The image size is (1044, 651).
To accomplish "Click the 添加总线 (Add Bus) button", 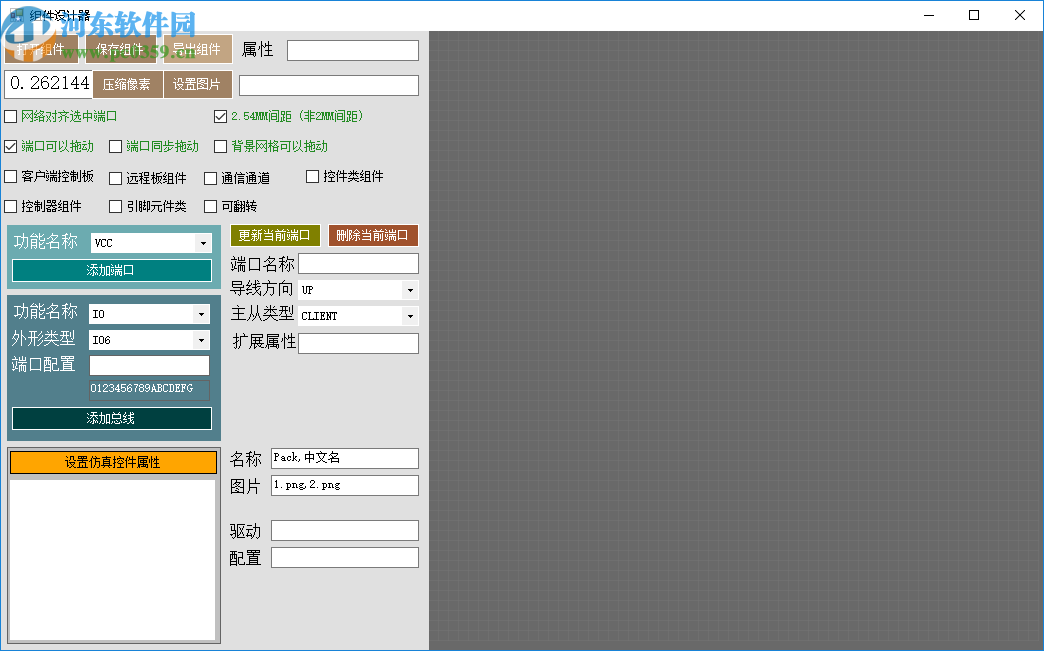I will [x=110, y=418].
